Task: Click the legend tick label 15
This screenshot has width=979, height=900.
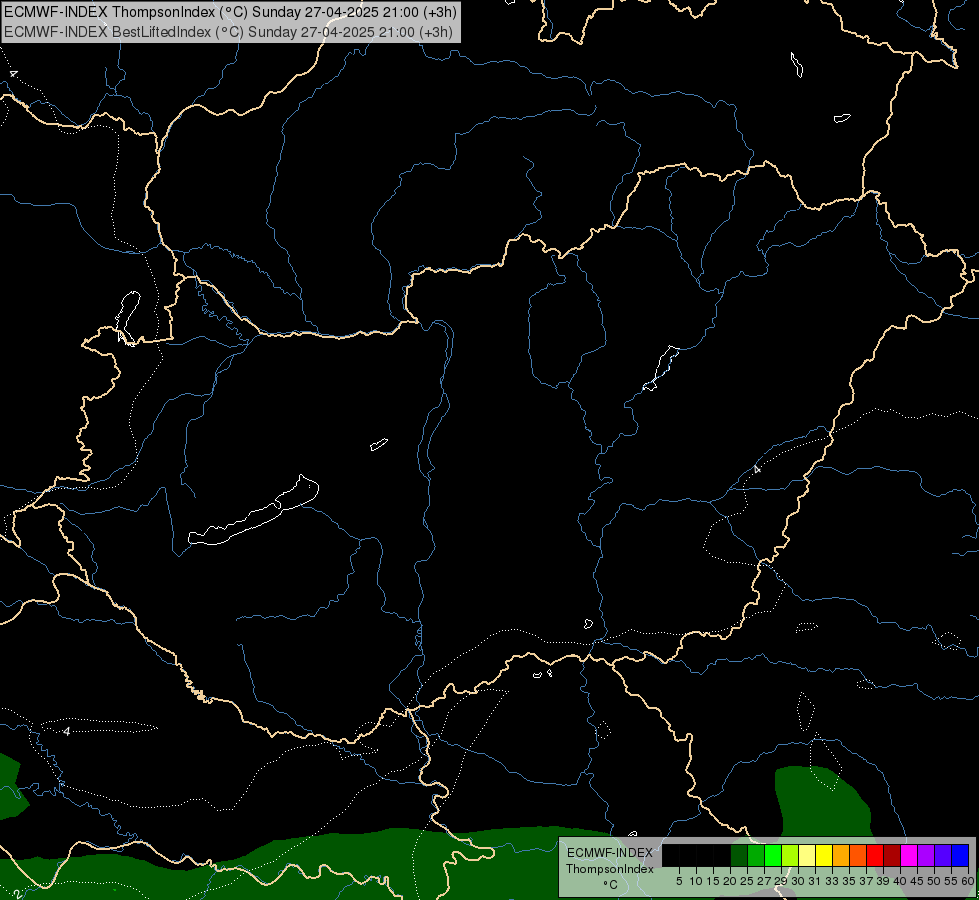Action: pos(713,881)
